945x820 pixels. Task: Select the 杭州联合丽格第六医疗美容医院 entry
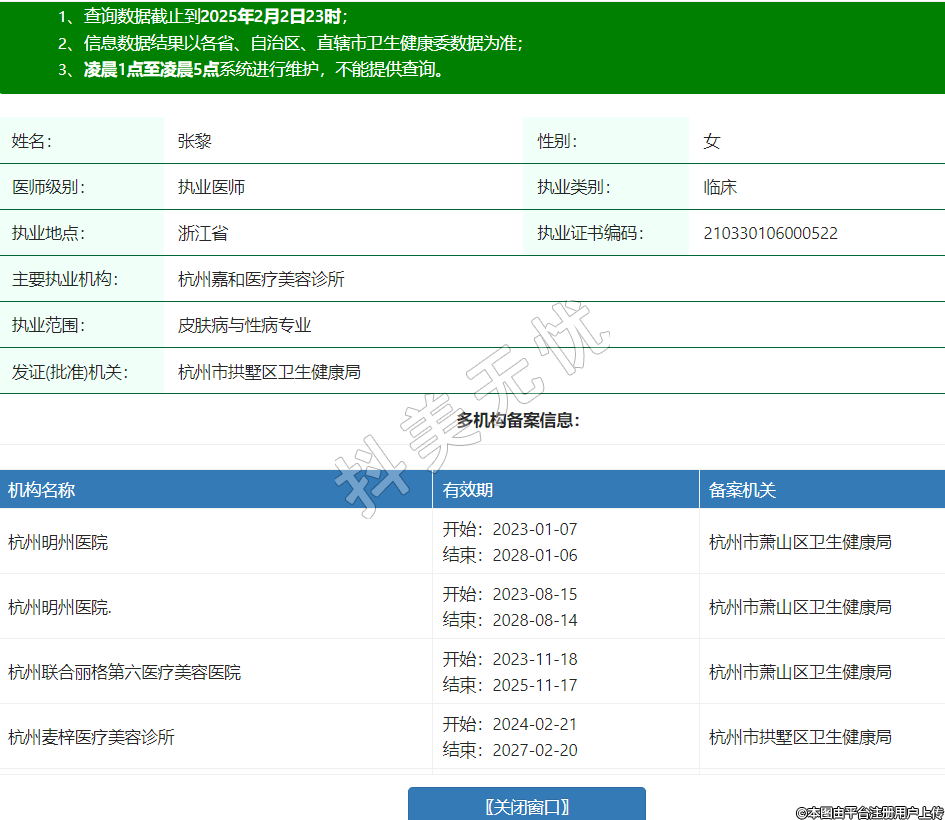tap(124, 672)
